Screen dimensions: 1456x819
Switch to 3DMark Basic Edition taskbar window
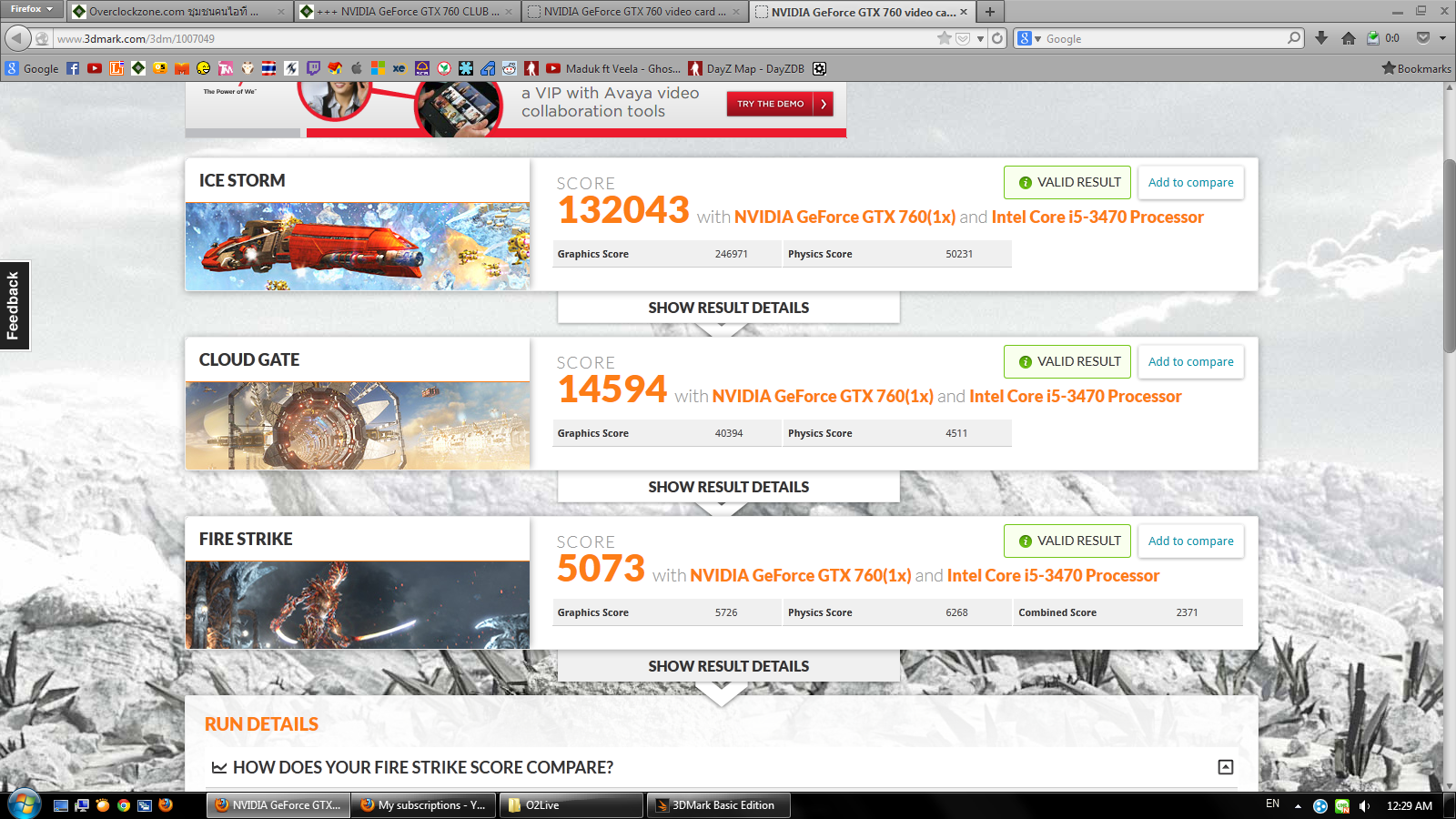(x=718, y=805)
